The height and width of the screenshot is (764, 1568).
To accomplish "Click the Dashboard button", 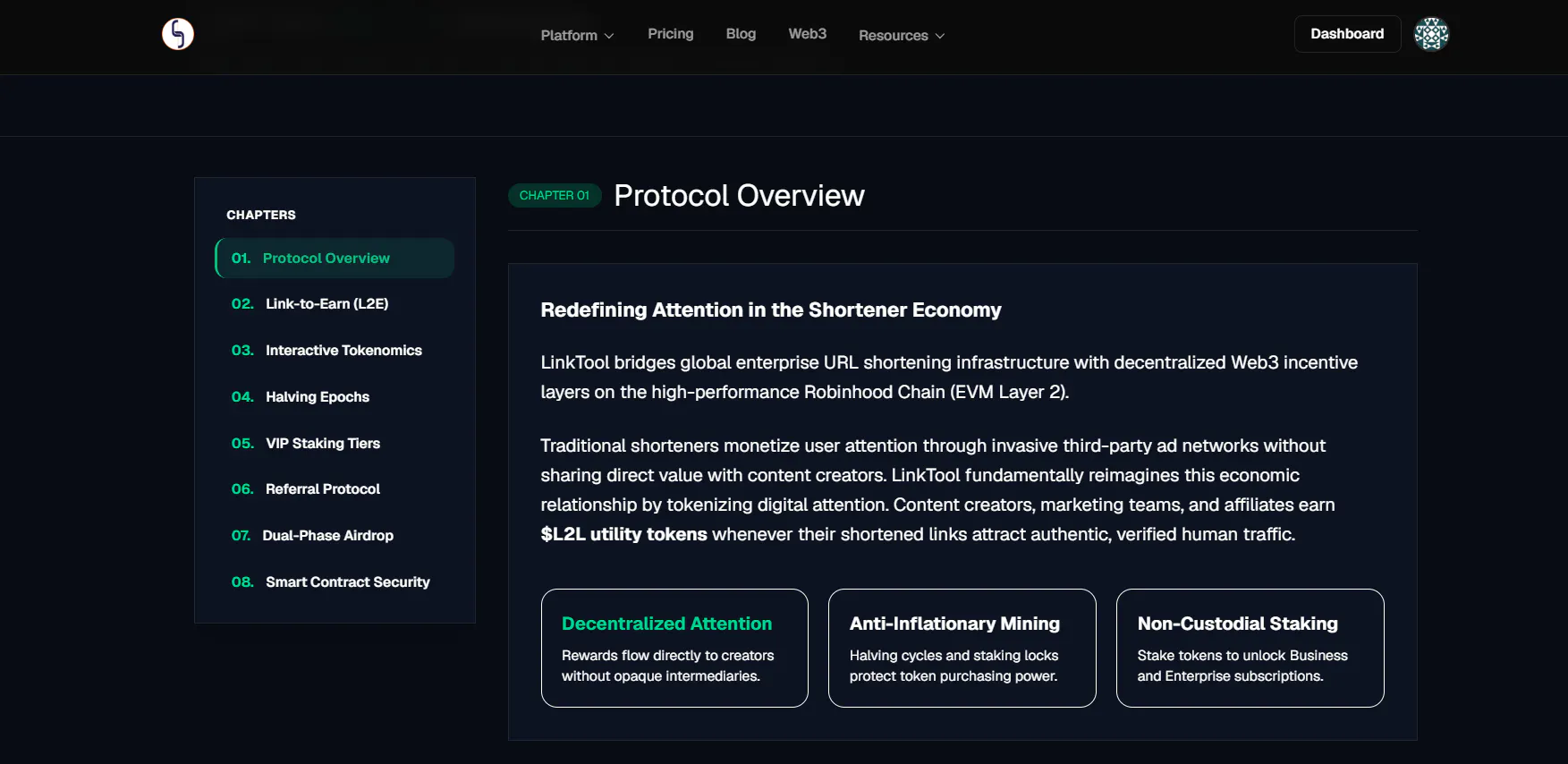I will [1347, 34].
